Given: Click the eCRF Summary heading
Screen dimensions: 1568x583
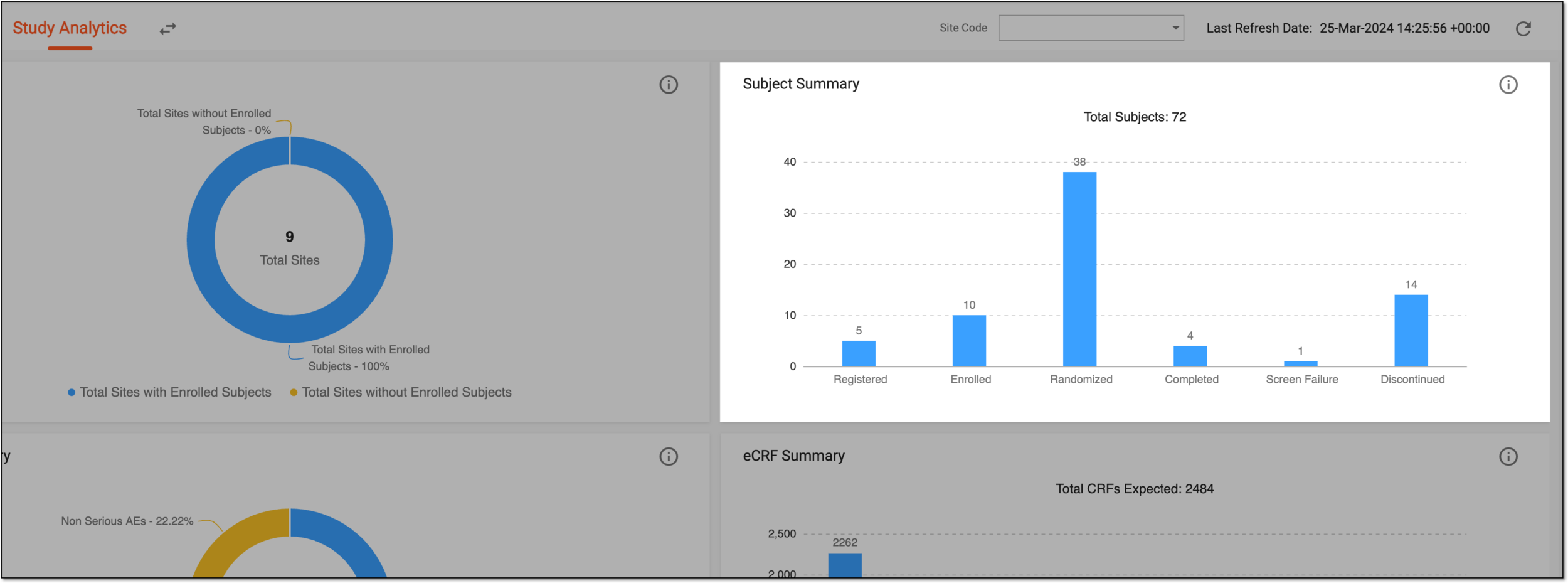Looking at the screenshot, I should pyautogui.click(x=793, y=456).
